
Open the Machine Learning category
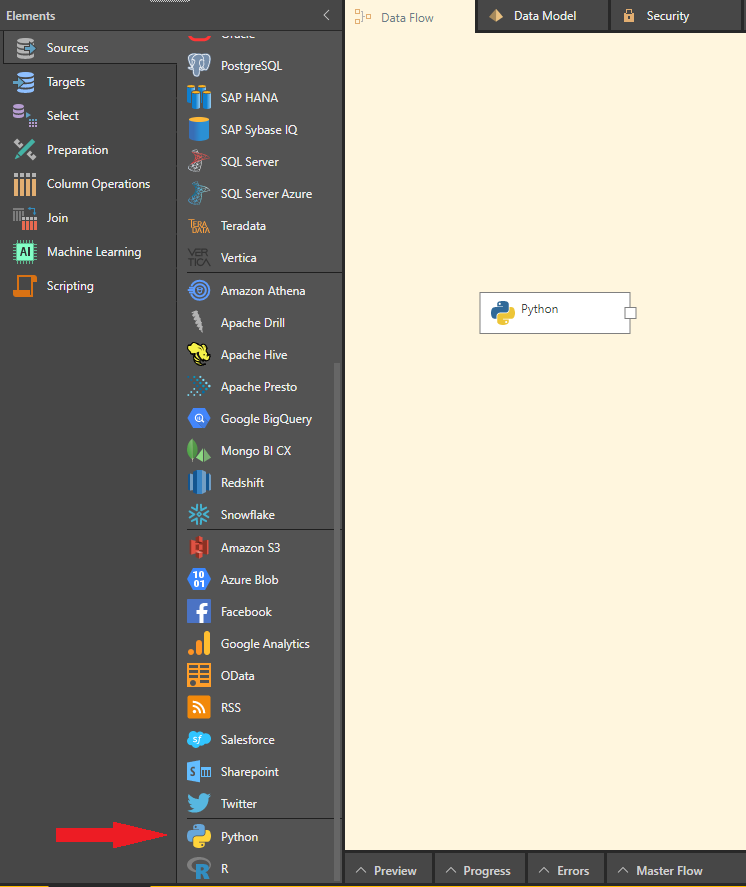90,252
